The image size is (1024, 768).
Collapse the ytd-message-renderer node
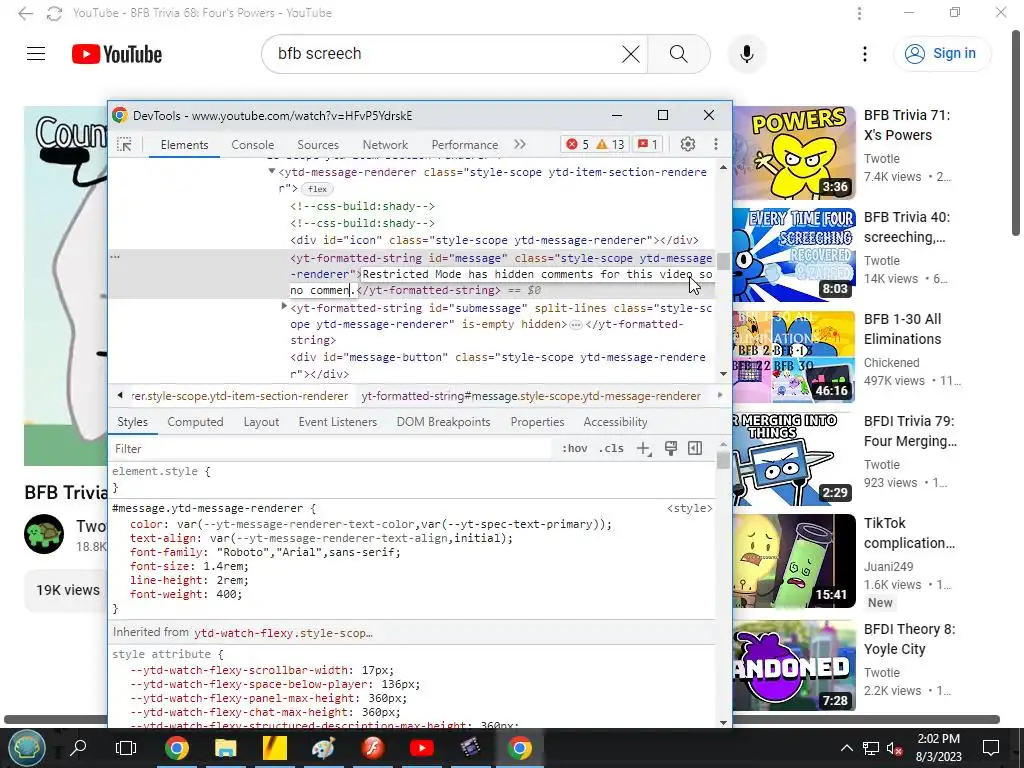[x=272, y=171]
